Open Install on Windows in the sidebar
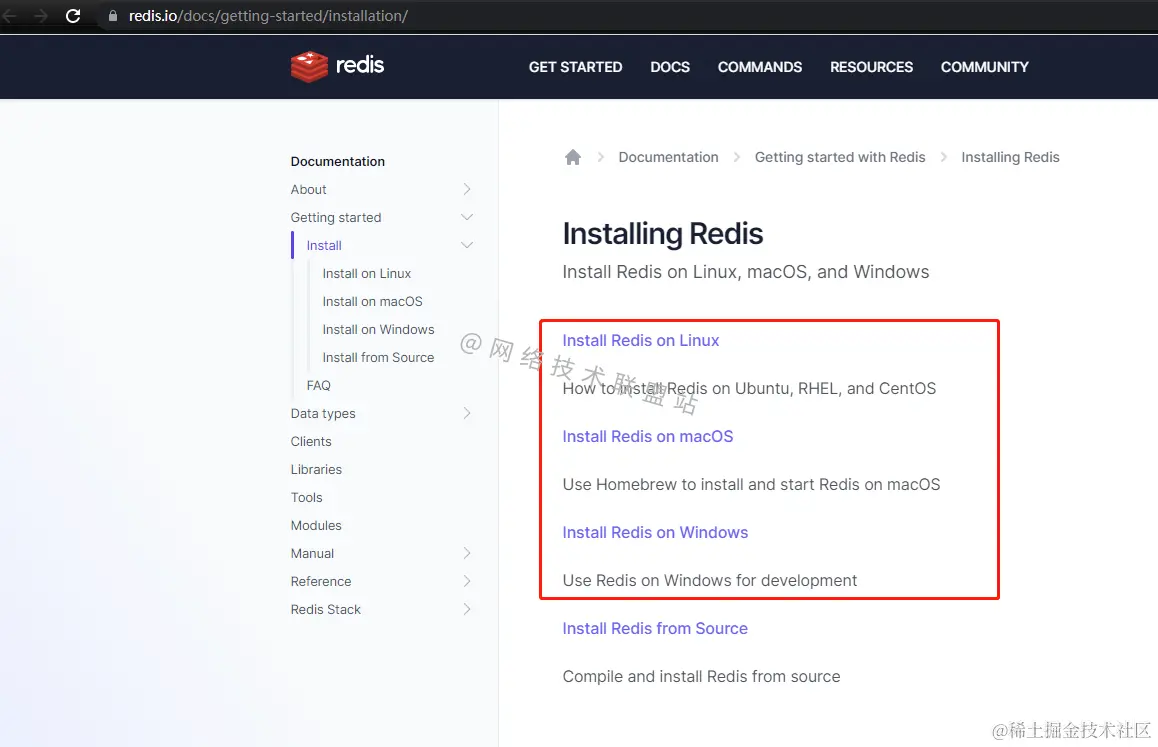This screenshot has width=1158, height=747. (x=378, y=330)
